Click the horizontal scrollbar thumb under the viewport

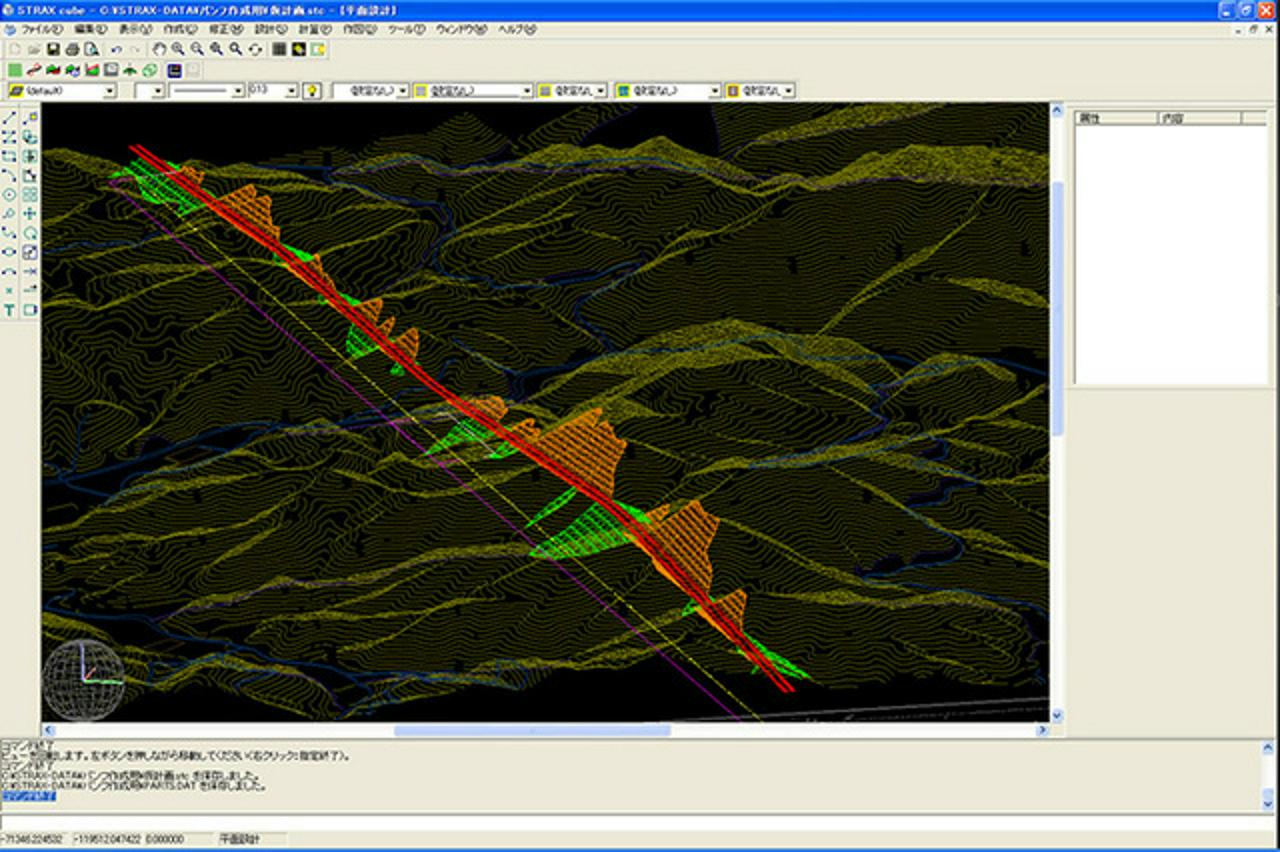531,731
